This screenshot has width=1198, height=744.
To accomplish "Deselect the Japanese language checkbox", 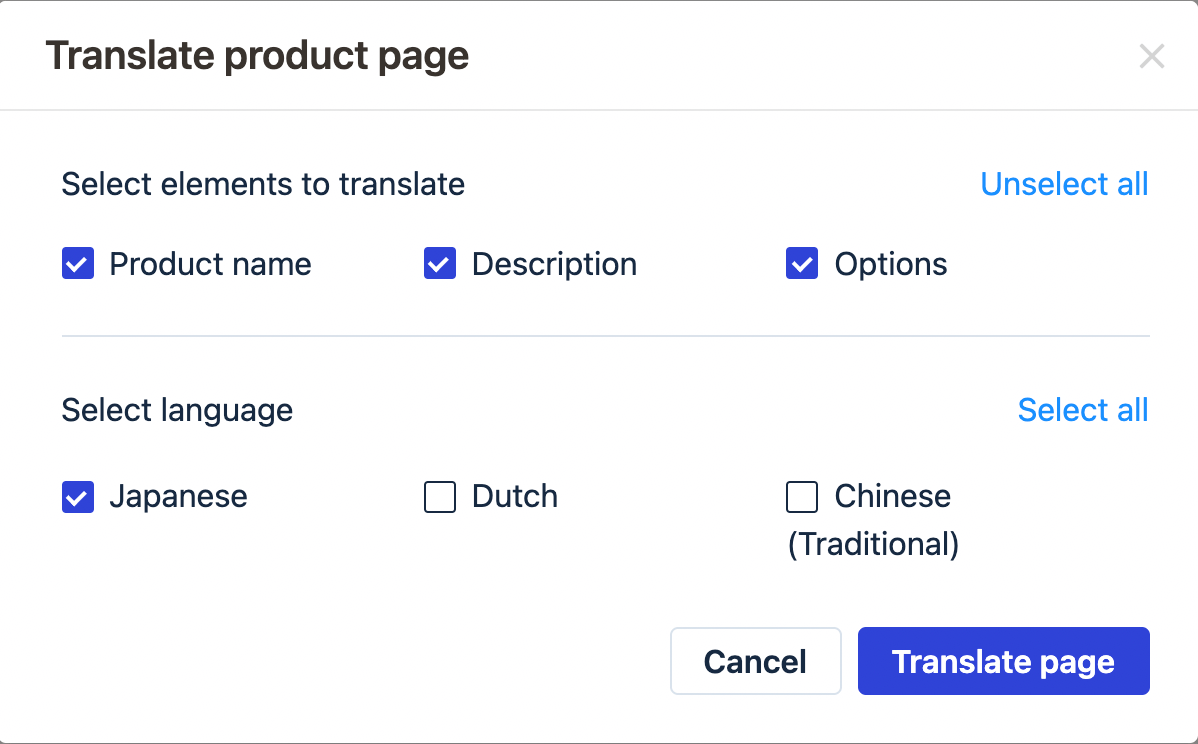I will [78, 497].
